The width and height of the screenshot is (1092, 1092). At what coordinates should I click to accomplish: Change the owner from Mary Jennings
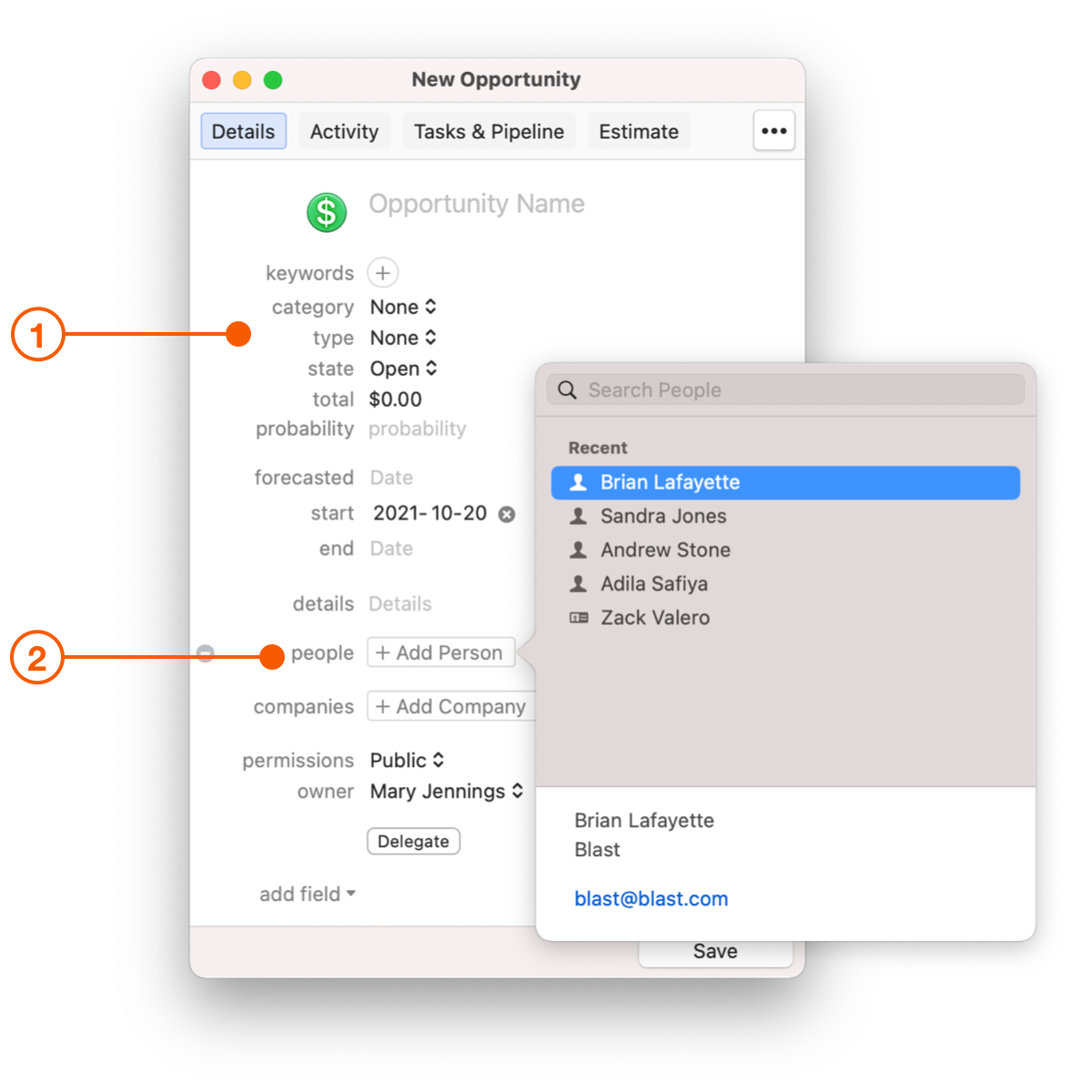pyautogui.click(x=447, y=792)
